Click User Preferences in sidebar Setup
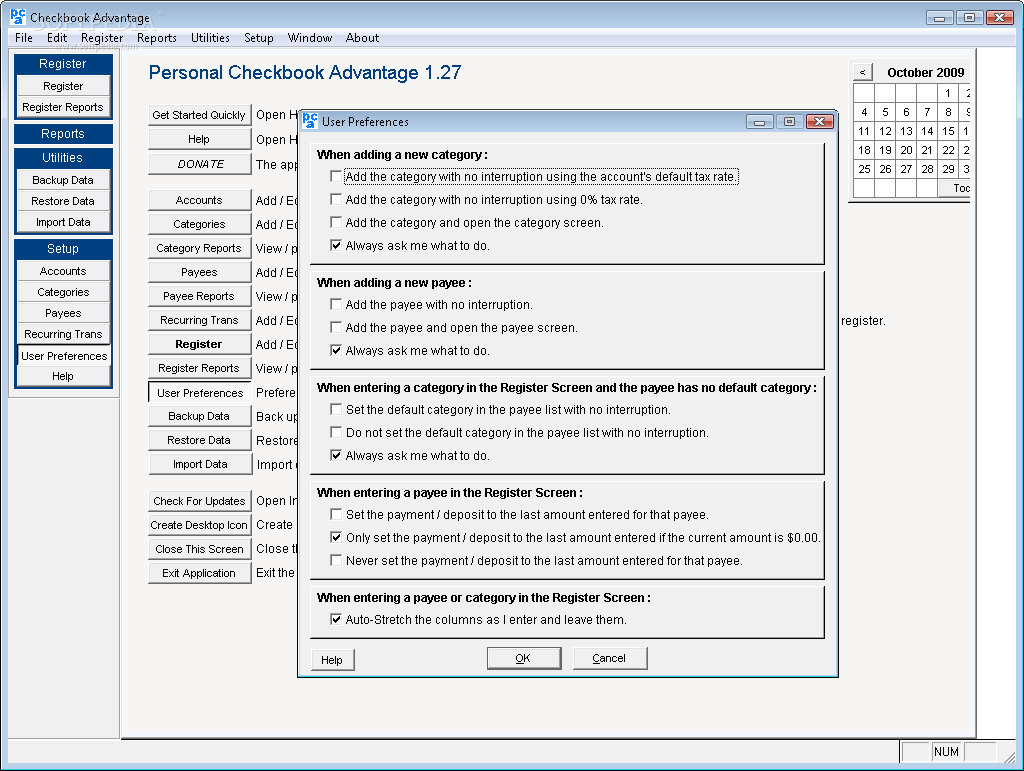 pyautogui.click(x=63, y=356)
